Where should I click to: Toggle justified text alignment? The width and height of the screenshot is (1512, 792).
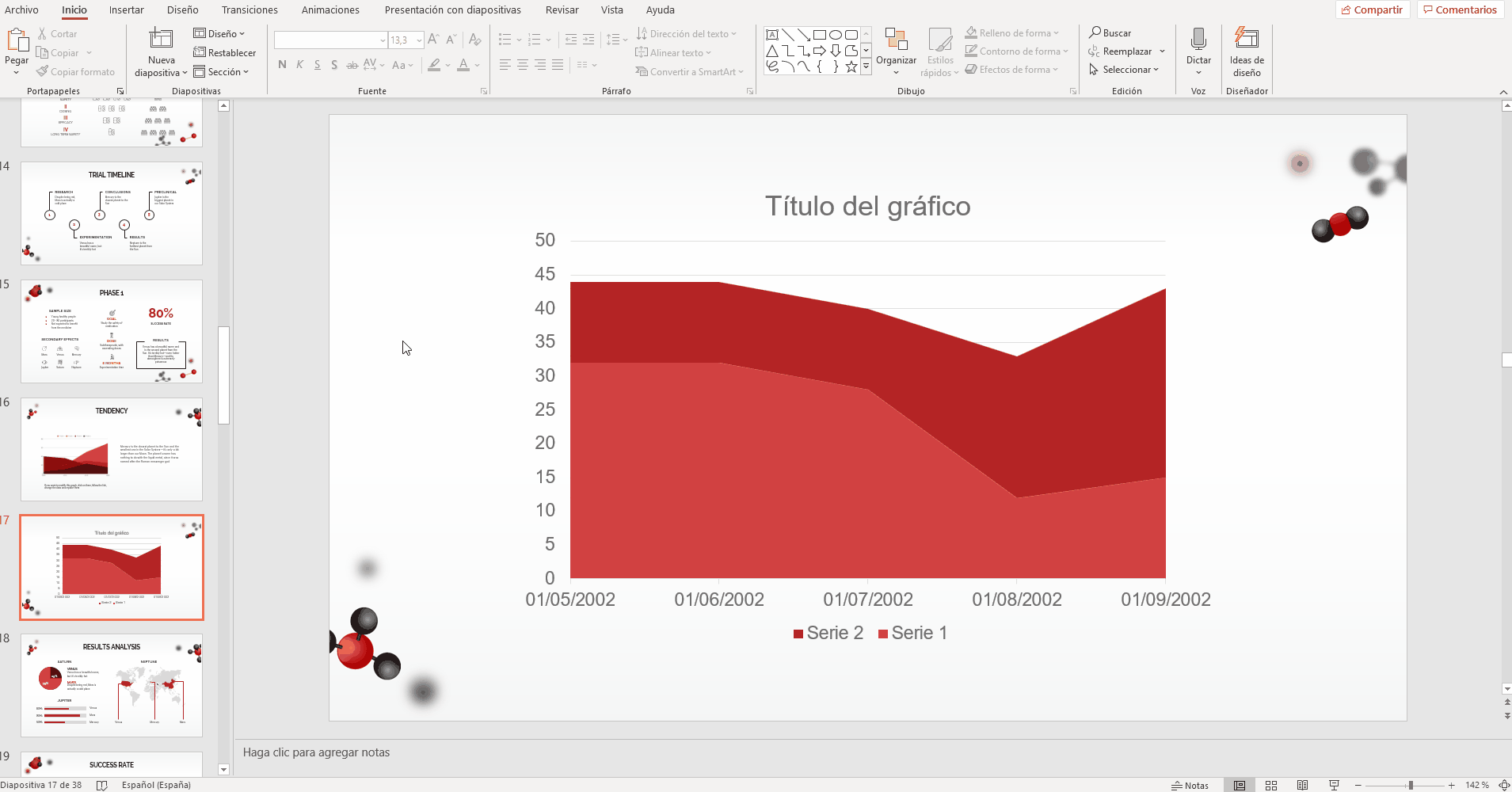(x=558, y=65)
